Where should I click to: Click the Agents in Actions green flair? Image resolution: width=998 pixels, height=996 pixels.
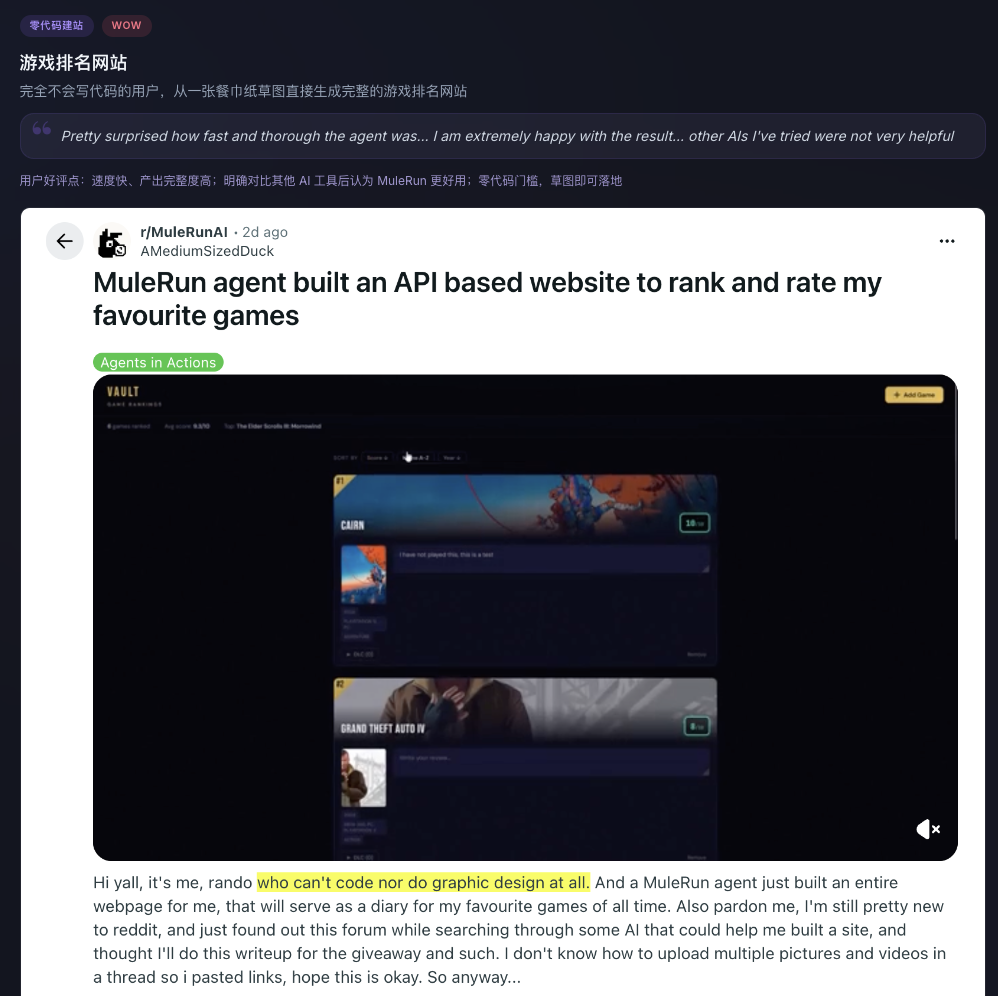click(x=158, y=362)
